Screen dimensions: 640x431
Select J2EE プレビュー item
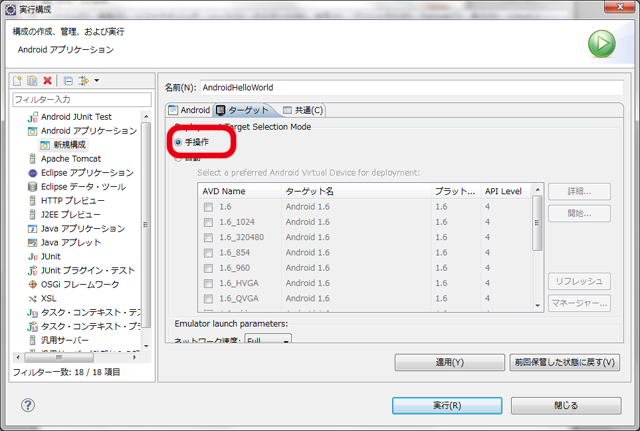pyautogui.click(x=71, y=214)
